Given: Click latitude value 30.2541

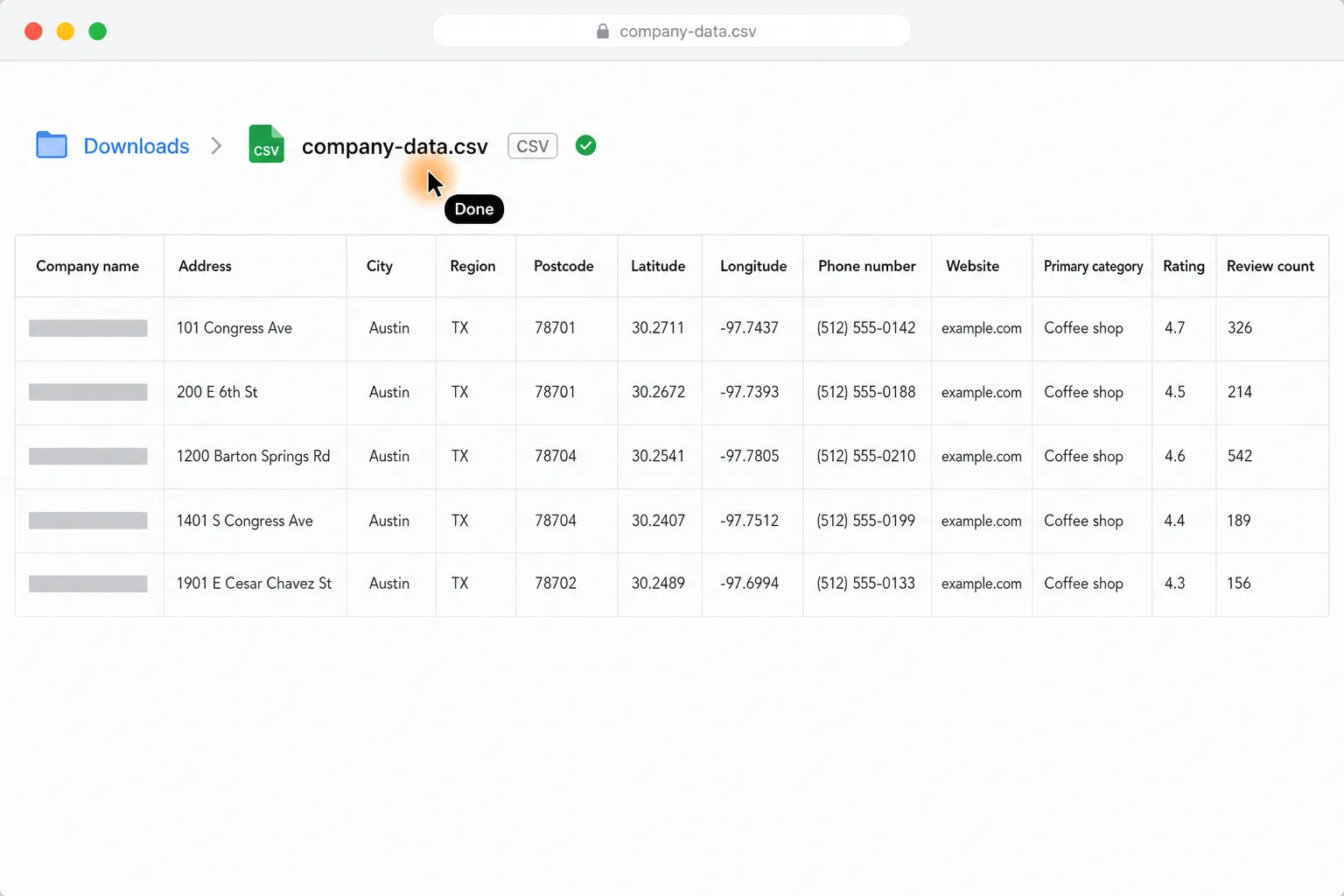Looking at the screenshot, I should point(658,456).
